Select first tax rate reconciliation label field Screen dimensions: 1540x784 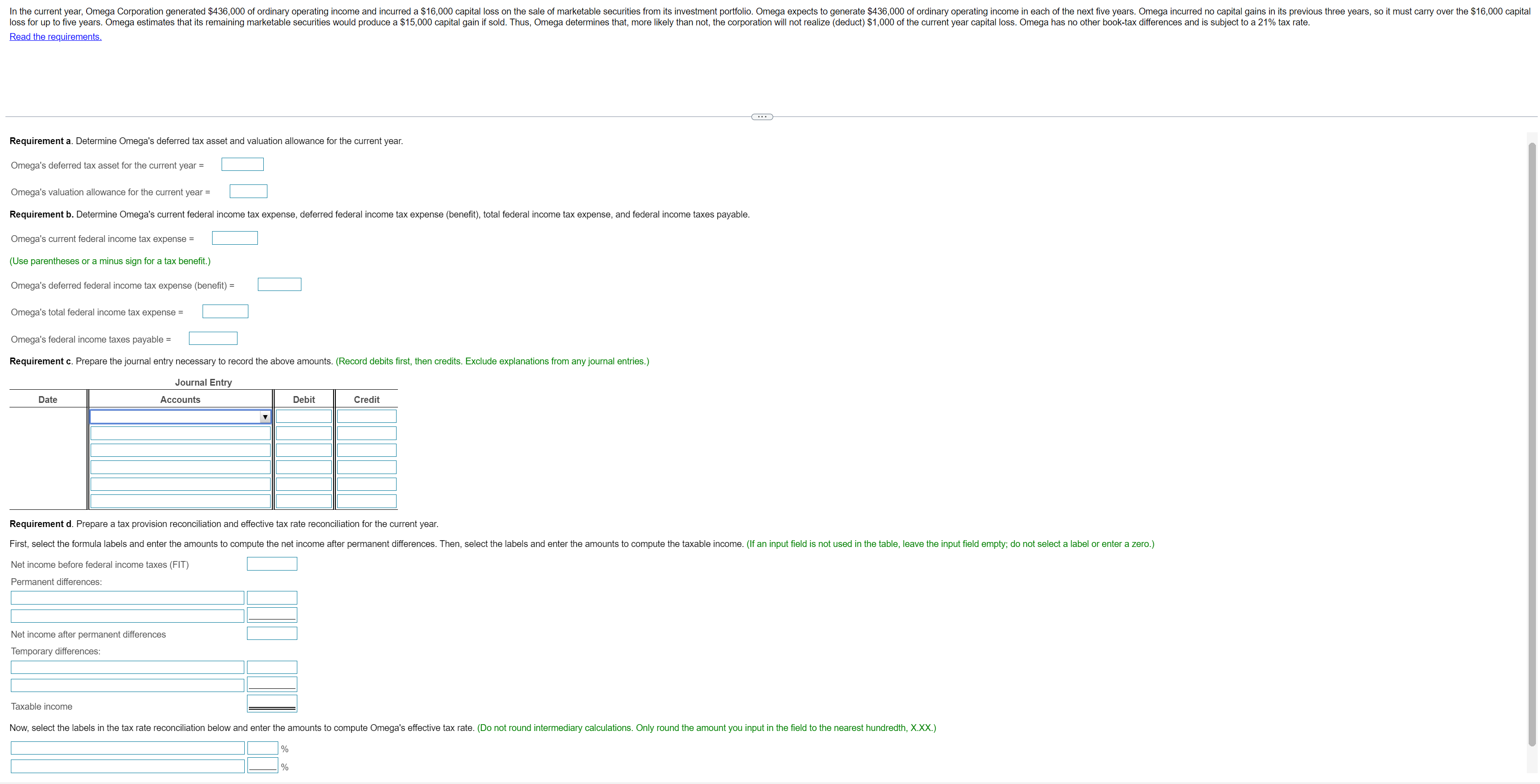(x=127, y=748)
